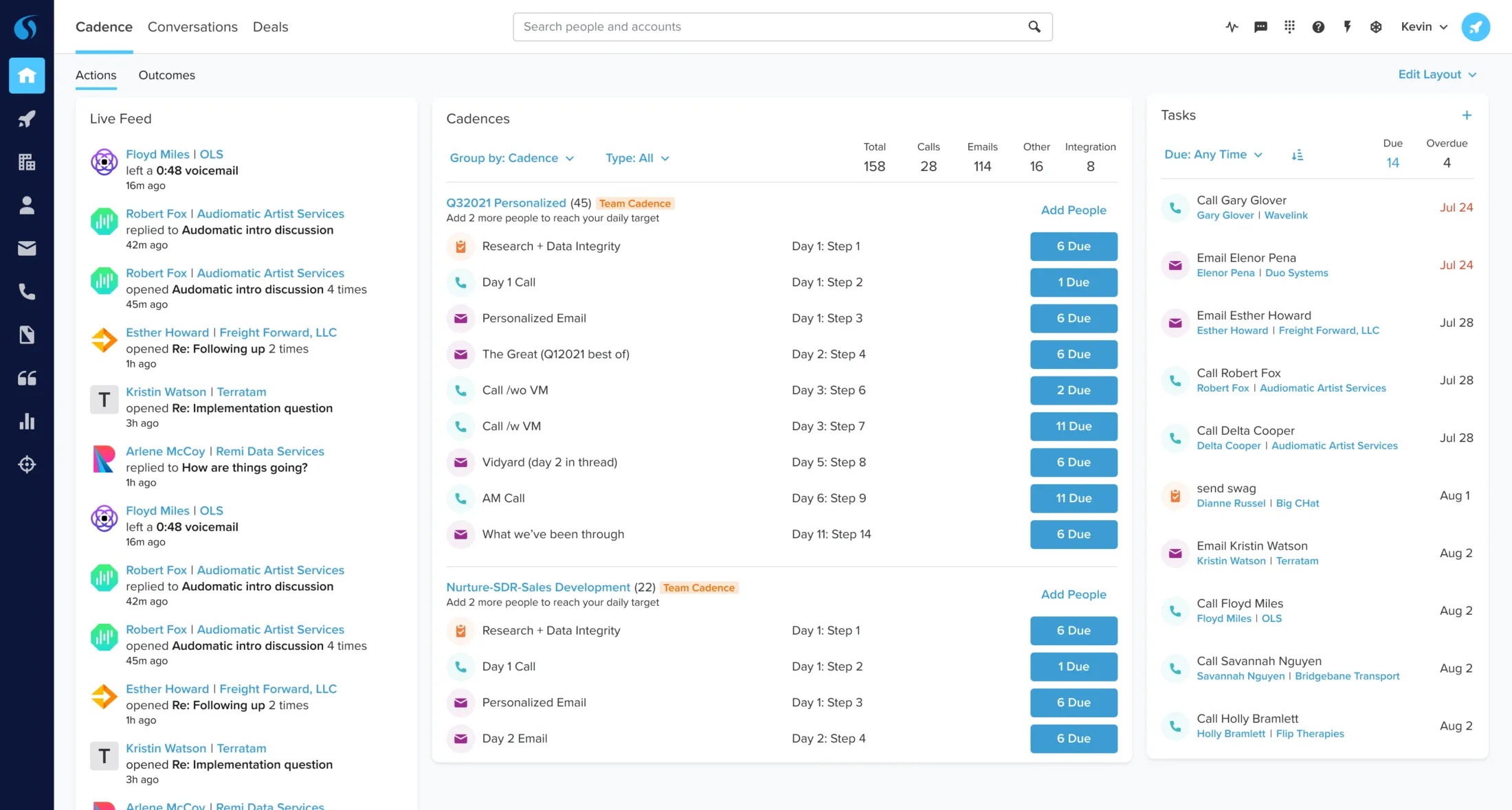Open the apps grid icon in header

[1289, 27]
